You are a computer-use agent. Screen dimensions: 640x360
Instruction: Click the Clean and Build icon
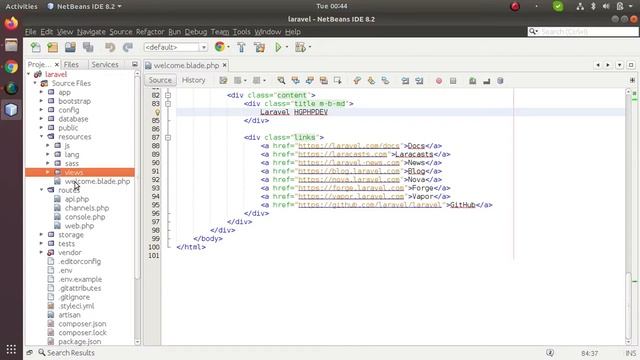(x=260, y=47)
